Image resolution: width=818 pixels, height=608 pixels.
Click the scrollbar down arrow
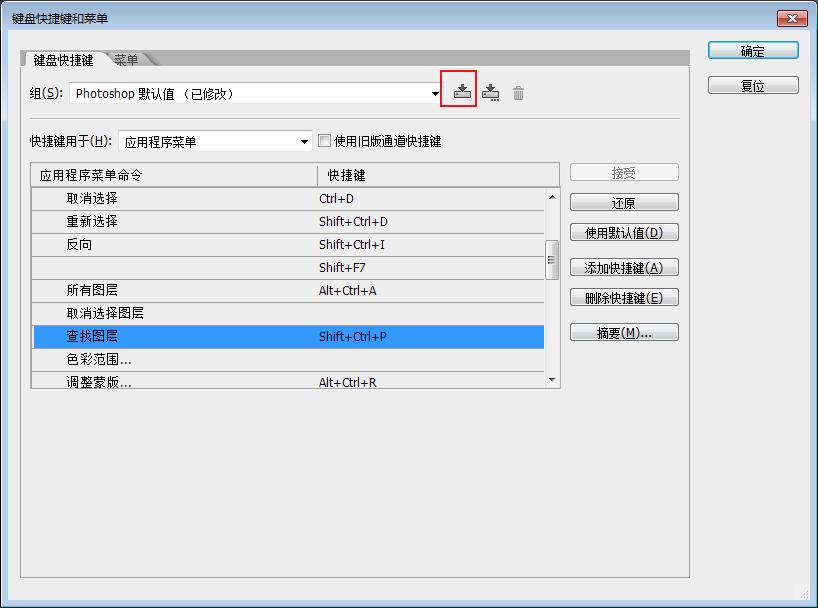click(x=551, y=380)
